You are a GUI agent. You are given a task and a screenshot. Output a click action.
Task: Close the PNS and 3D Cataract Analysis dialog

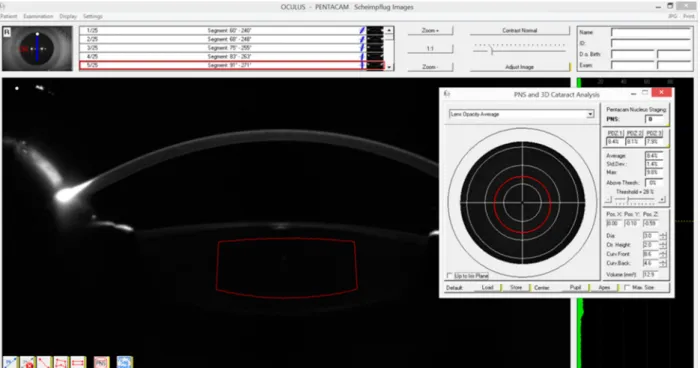pyautogui.click(x=661, y=92)
